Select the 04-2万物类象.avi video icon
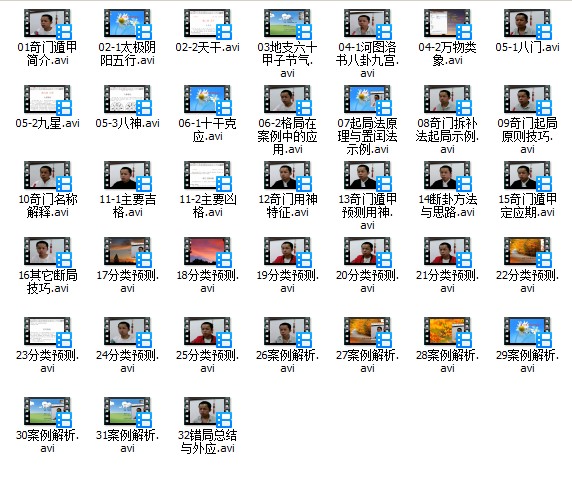572x491 pixels. 448,24
